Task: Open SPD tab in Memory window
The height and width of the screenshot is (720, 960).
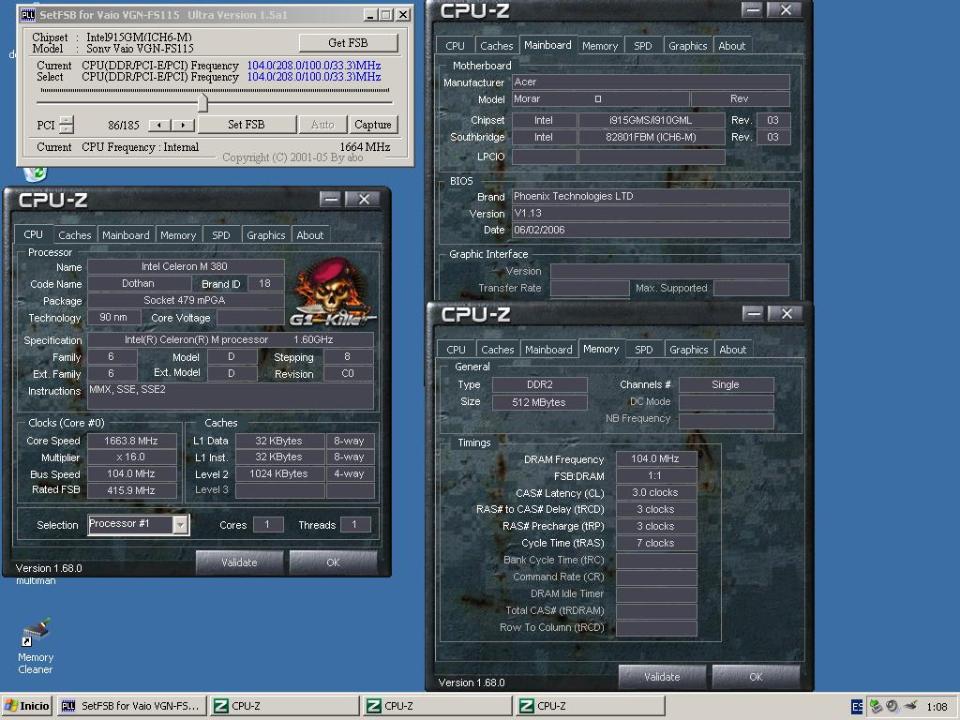Action: pyautogui.click(x=643, y=350)
